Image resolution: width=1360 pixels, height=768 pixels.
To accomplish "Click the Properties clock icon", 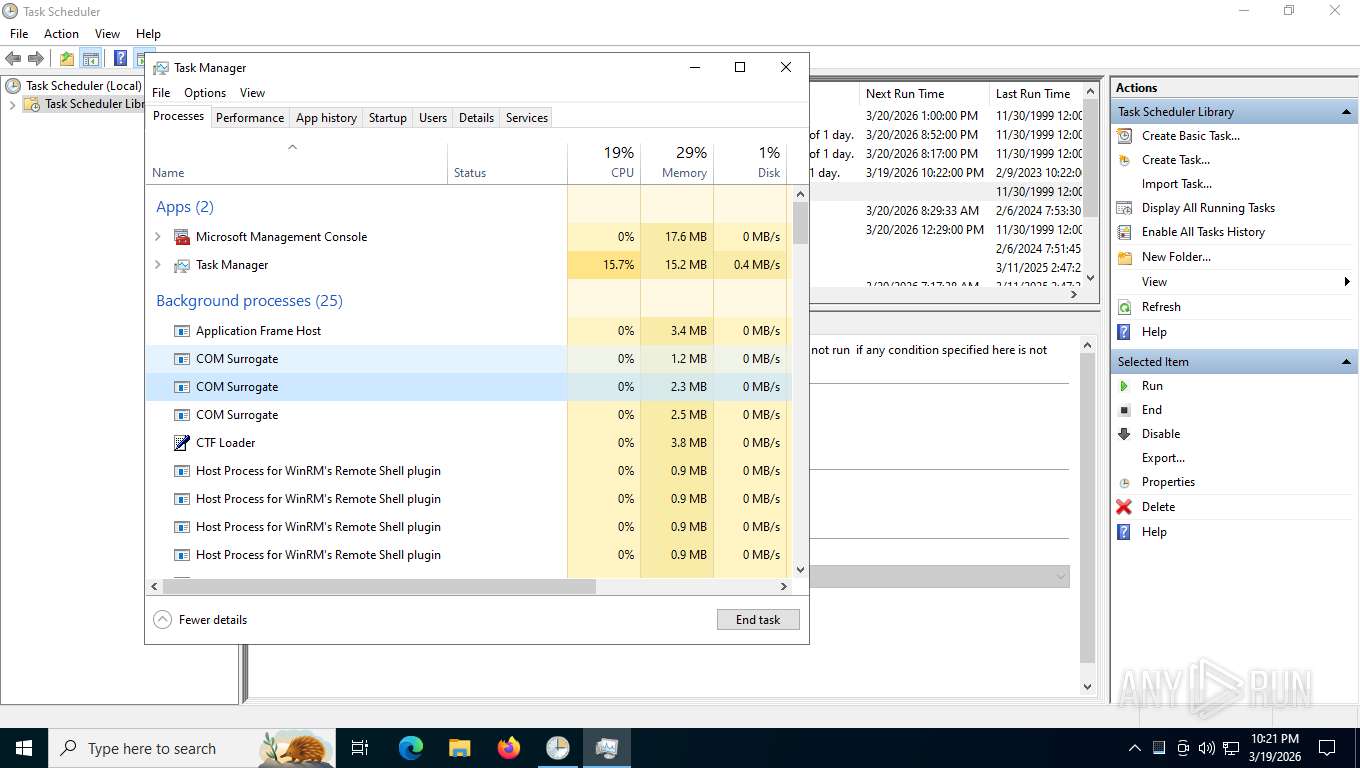I will (x=1125, y=482).
